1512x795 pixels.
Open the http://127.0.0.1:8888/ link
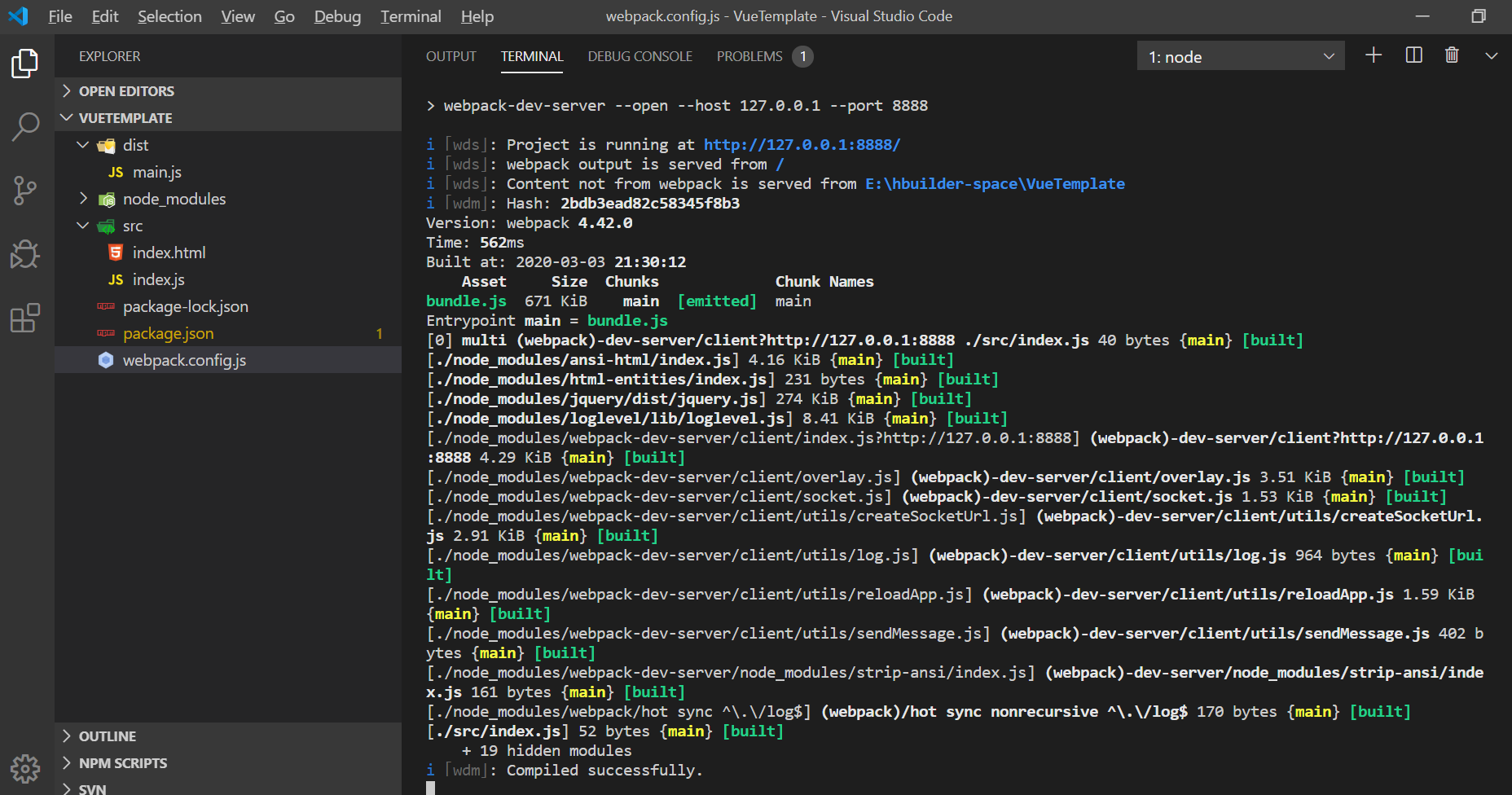(x=802, y=144)
